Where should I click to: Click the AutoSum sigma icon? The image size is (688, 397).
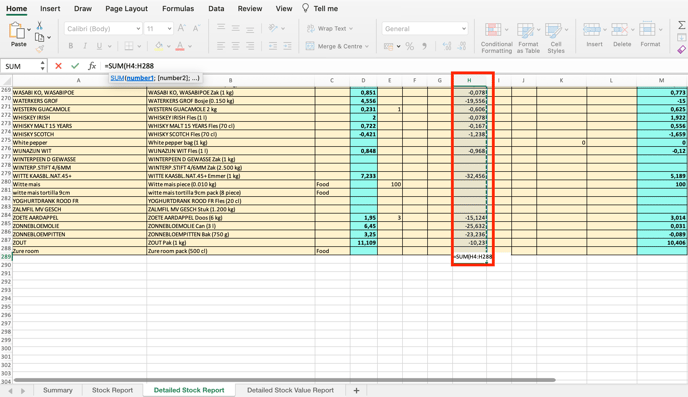(x=681, y=25)
